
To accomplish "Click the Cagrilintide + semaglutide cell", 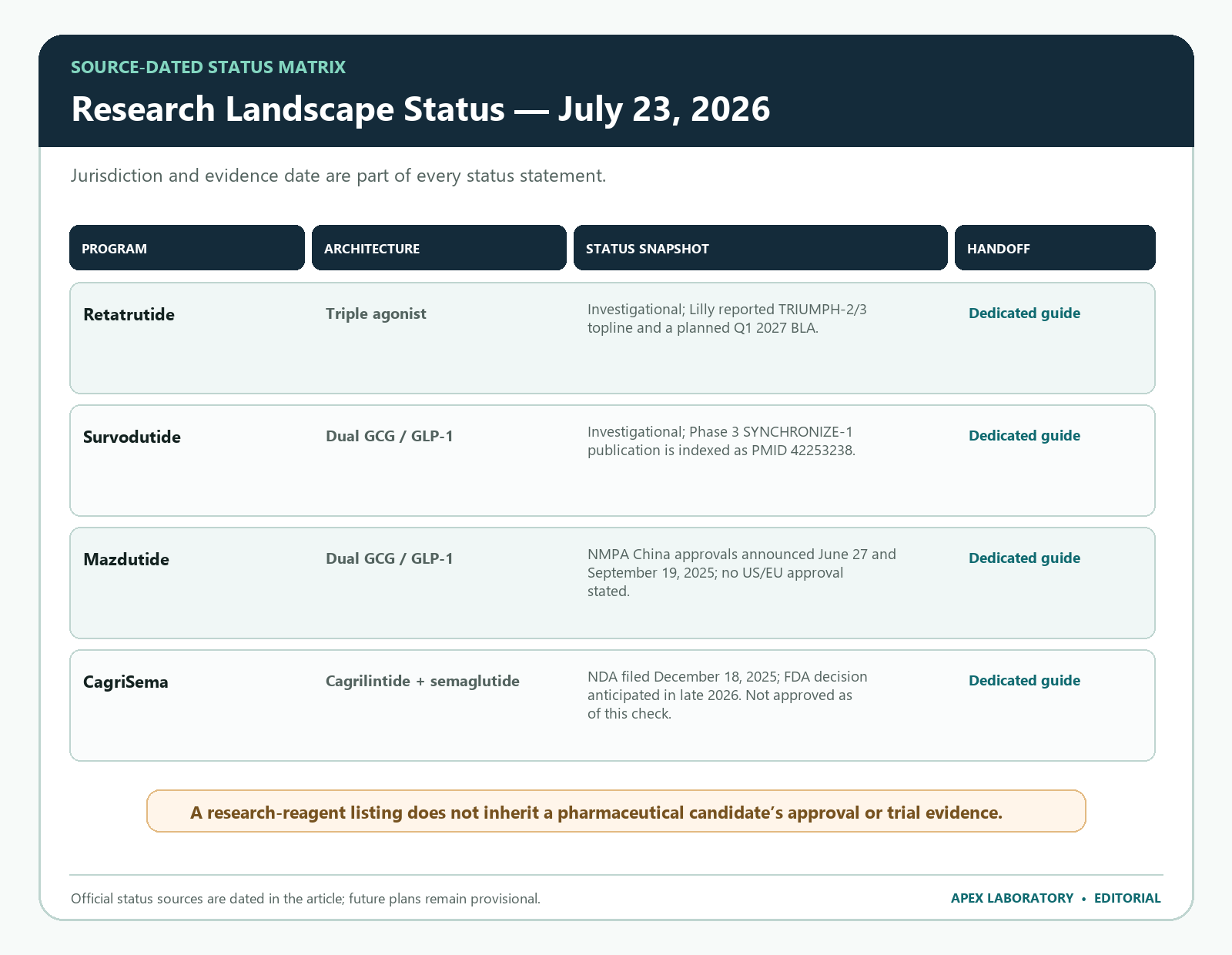I will pyautogui.click(x=423, y=681).
